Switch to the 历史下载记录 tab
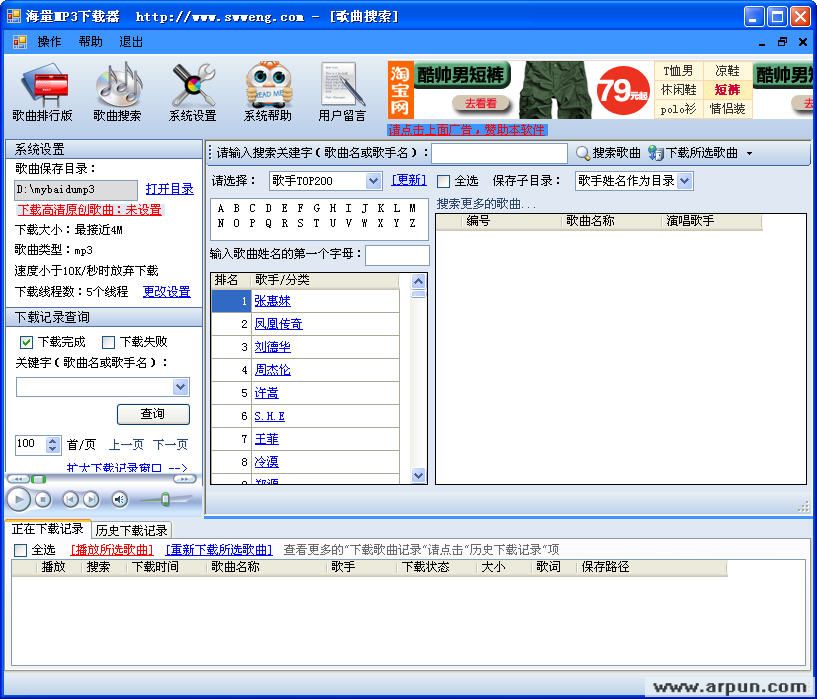 (x=131, y=530)
